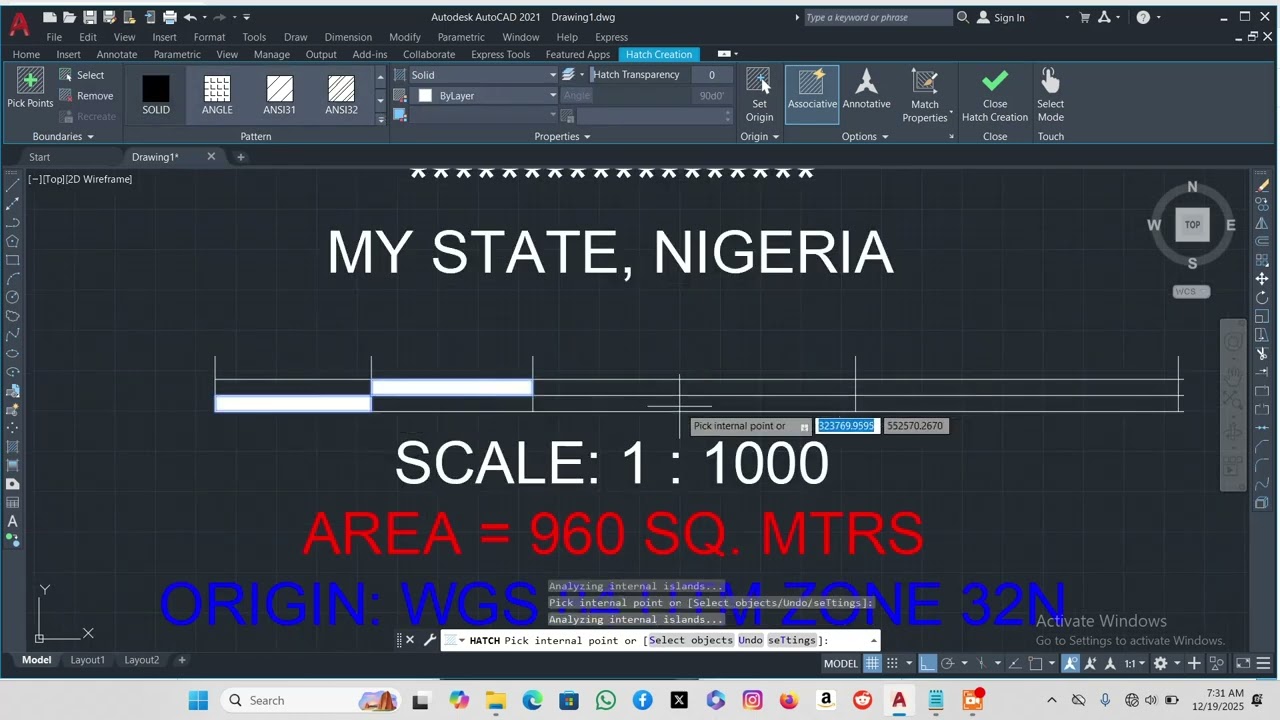Open the Modify menu
The image size is (1280, 720).
click(x=405, y=37)
